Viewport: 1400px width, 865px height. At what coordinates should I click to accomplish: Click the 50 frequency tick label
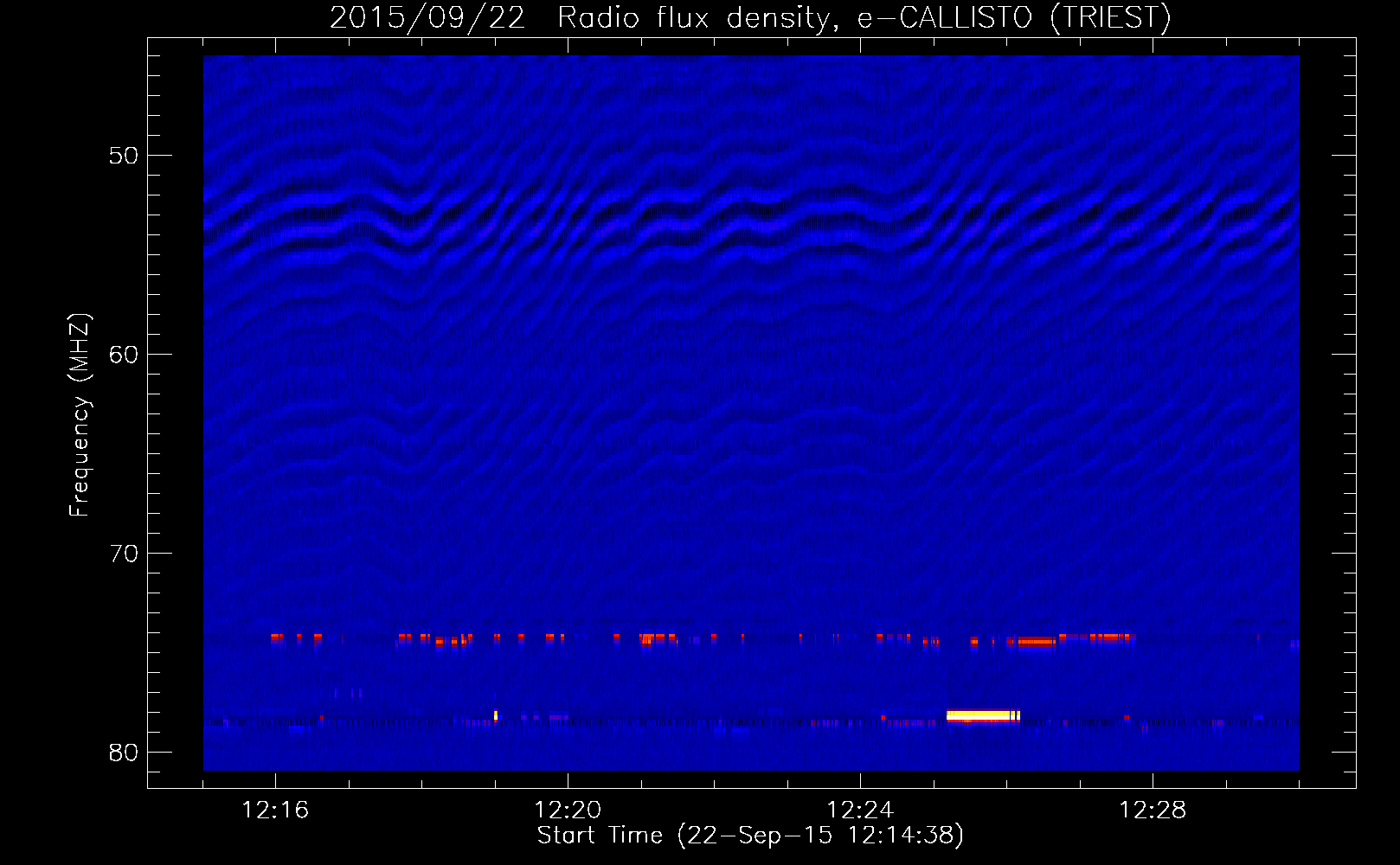pos(124,156)
